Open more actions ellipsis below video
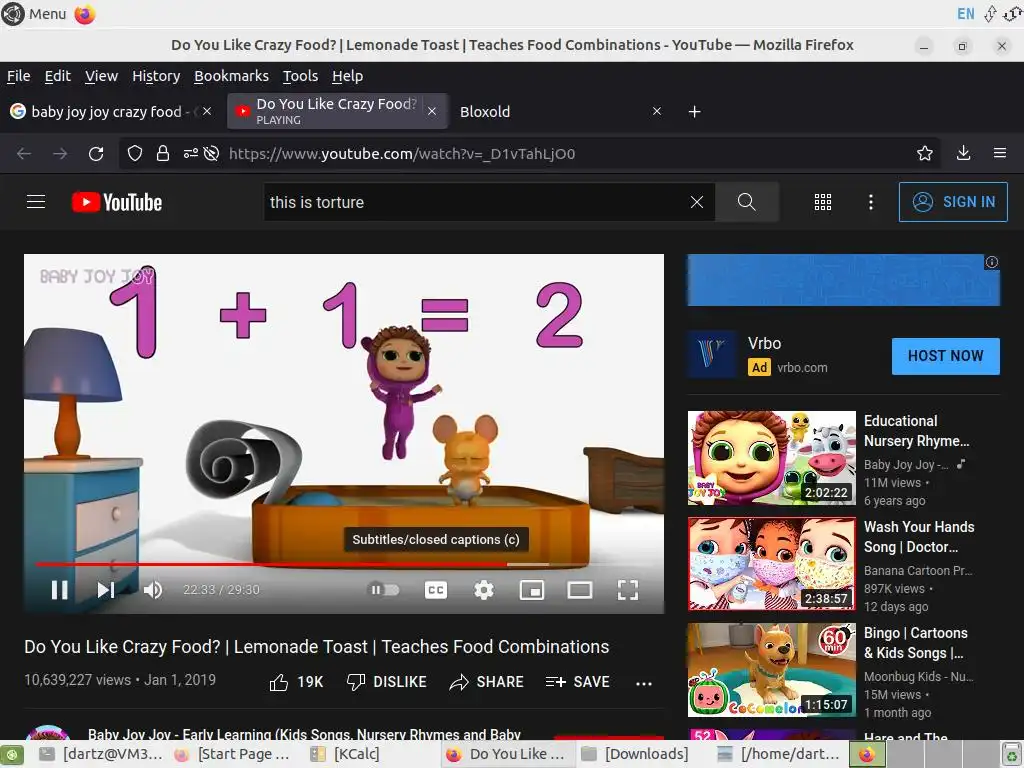The height and width of the screenshot is (768, 1024). pyautogui.click(x=644, y=683)
